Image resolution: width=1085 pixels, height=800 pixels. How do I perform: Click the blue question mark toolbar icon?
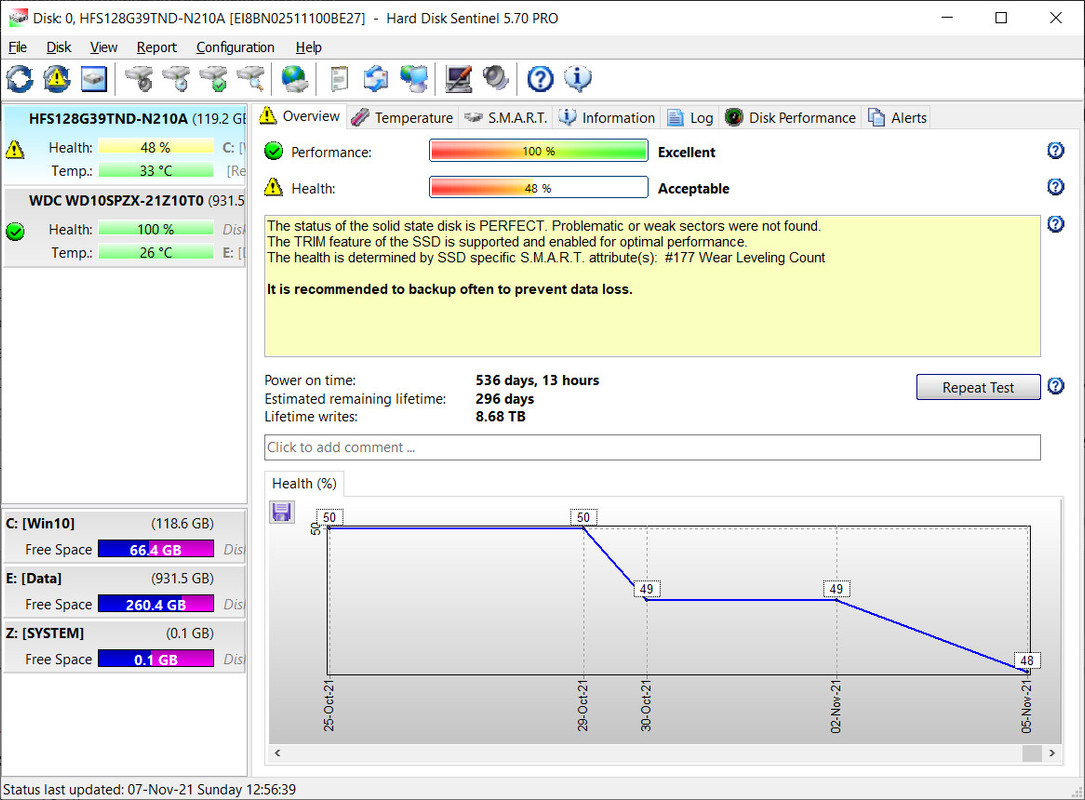pos(540,79)
